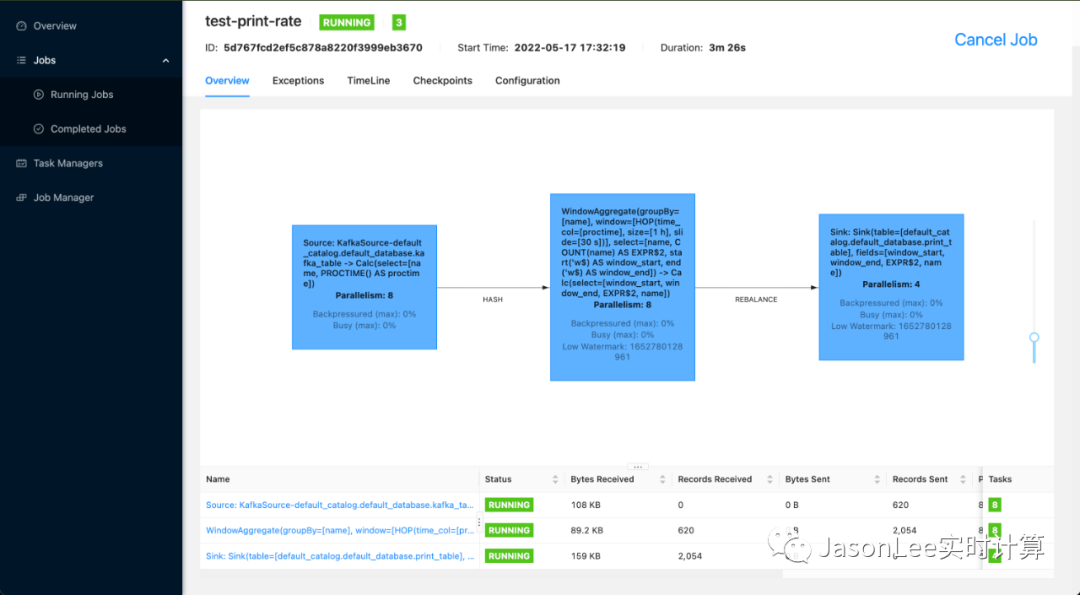1080x595 pixels.
Task: Click the green 8 tasks badge in Source row
Action: (x=995, y=505)
